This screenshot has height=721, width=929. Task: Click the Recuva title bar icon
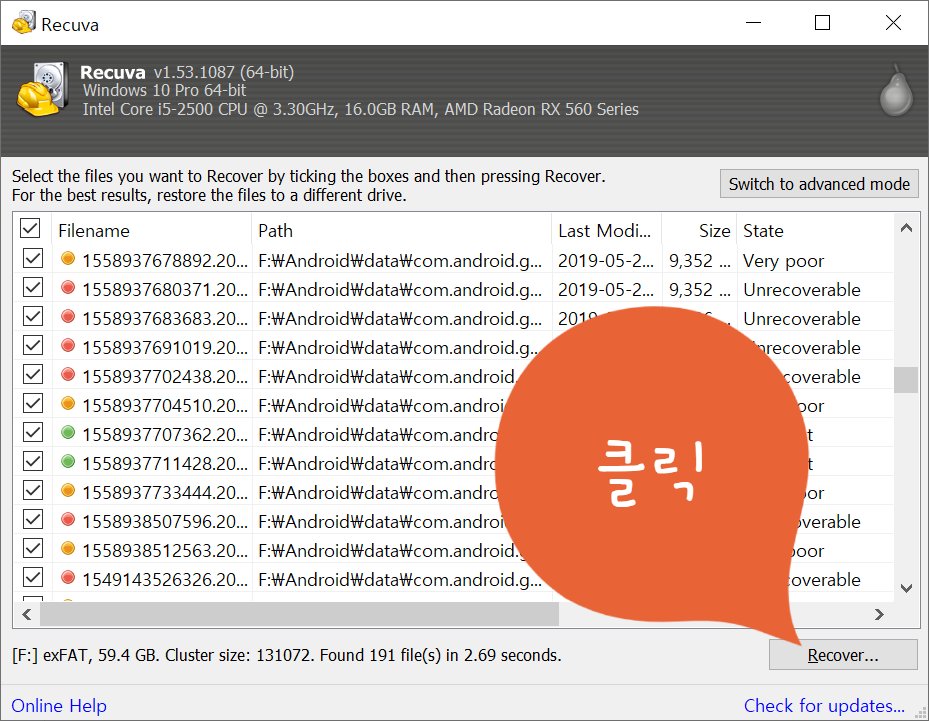24,23
